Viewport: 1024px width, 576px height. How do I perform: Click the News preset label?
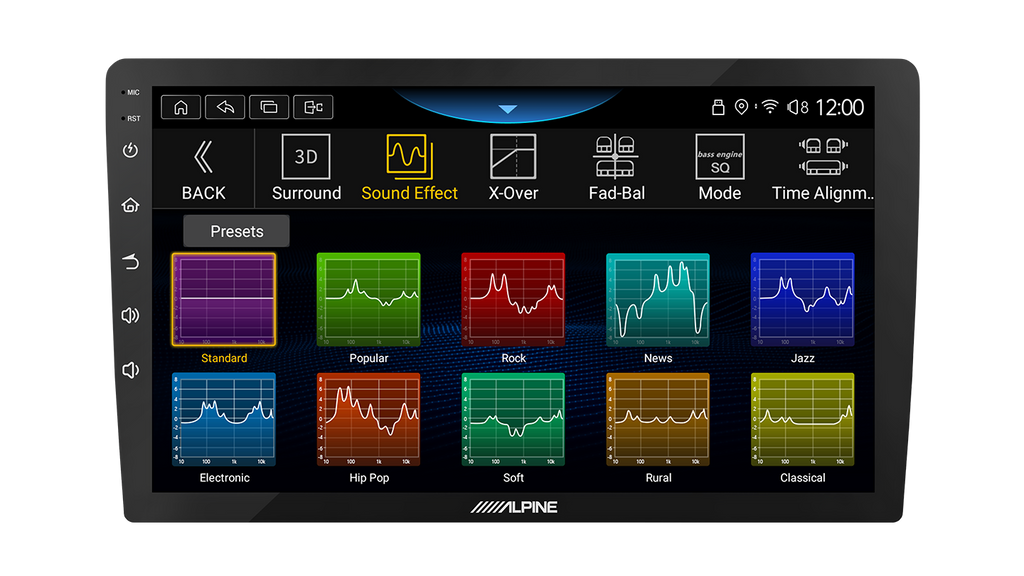pos(658,358)
